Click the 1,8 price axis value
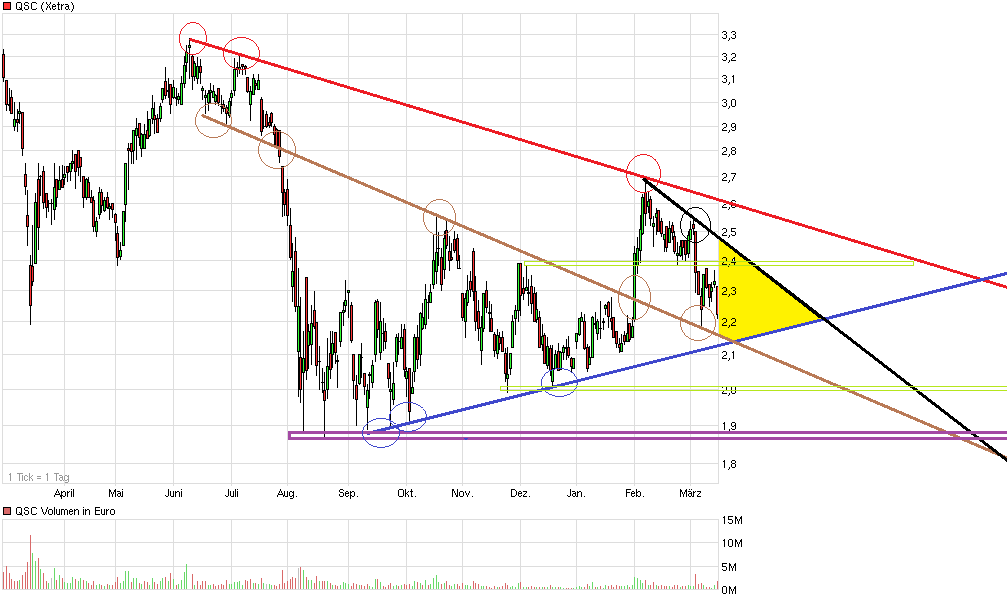 729,464
